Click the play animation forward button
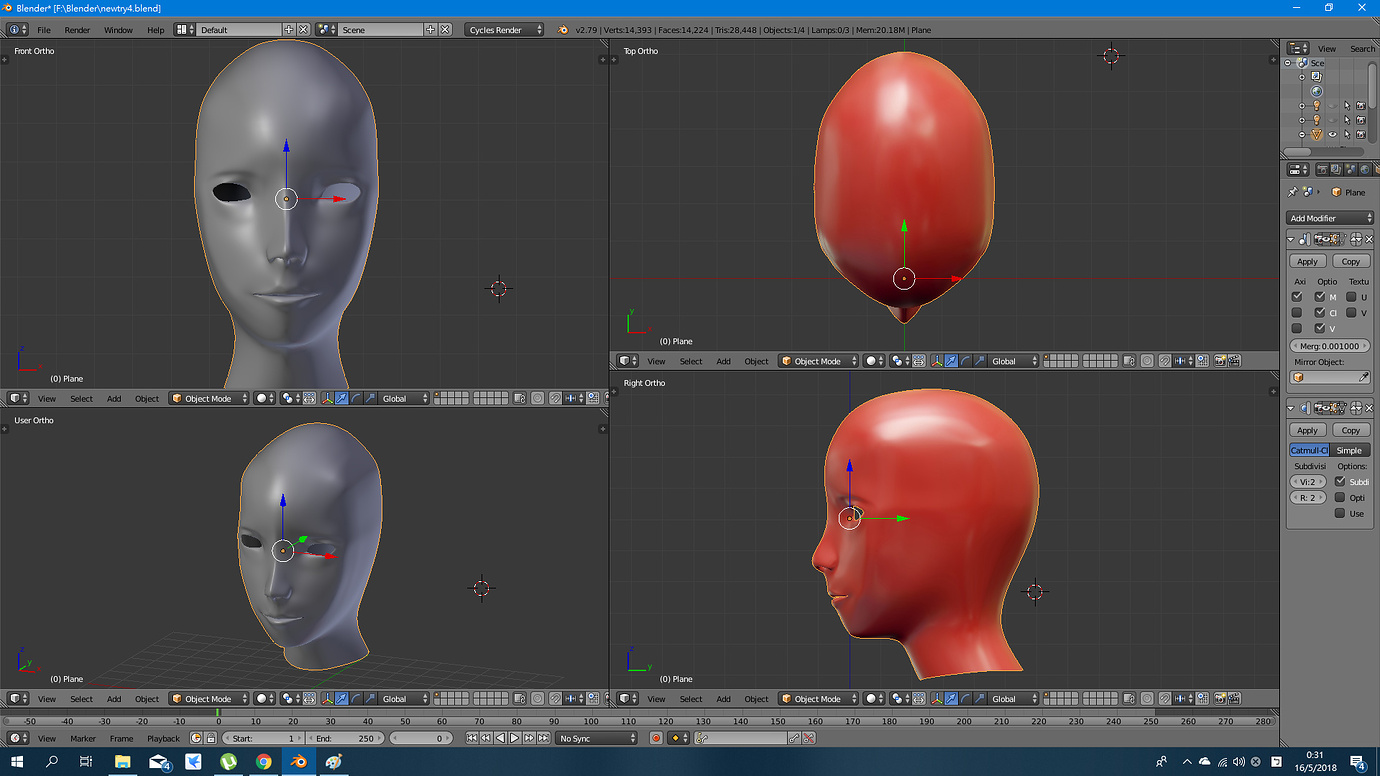 pyautogui.click(x=514, y=738)
